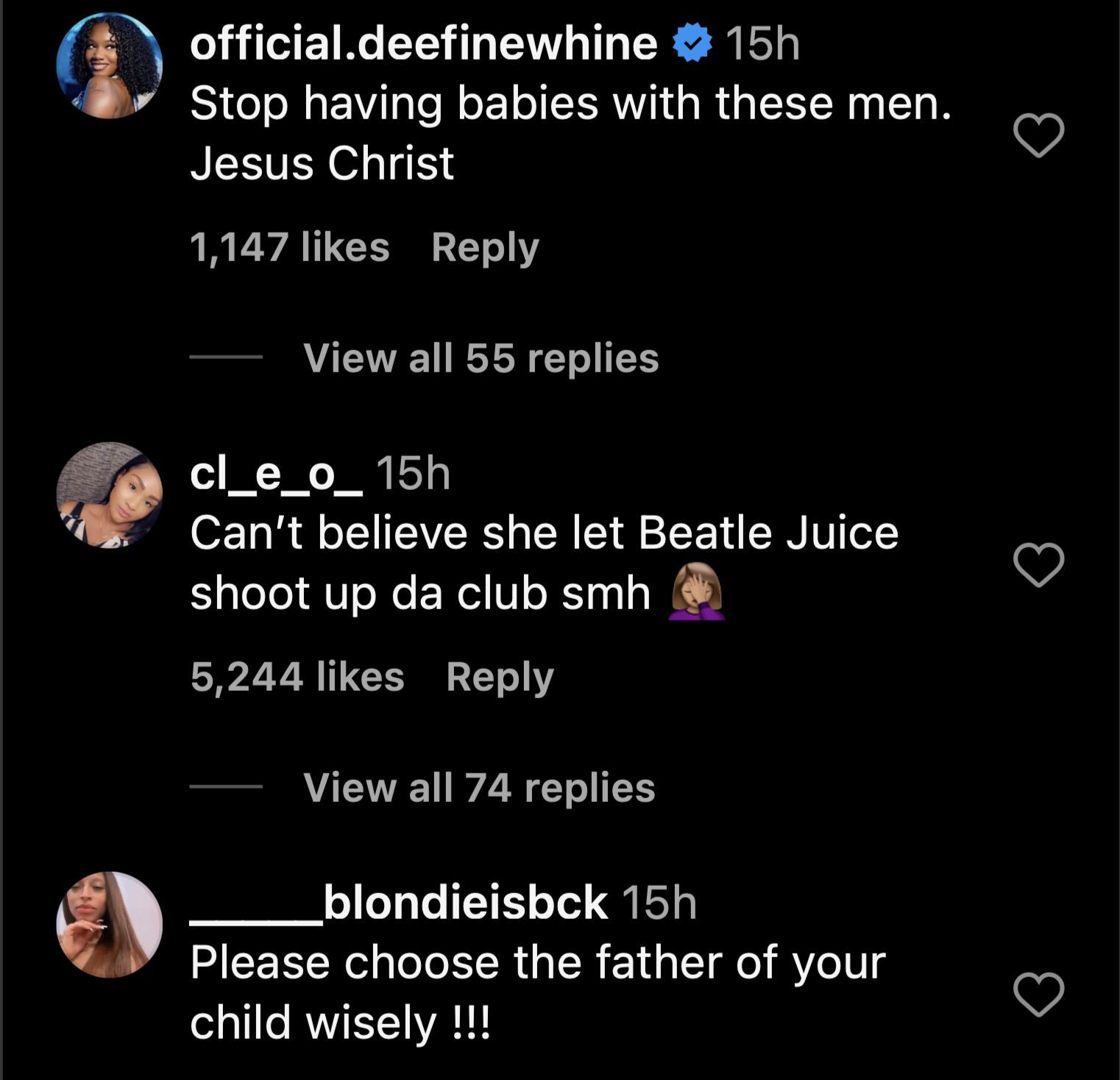This screenshot has width=1120, height=1080.
Task: Open the cl_e_o_ username link
Action: coord(276,474)
